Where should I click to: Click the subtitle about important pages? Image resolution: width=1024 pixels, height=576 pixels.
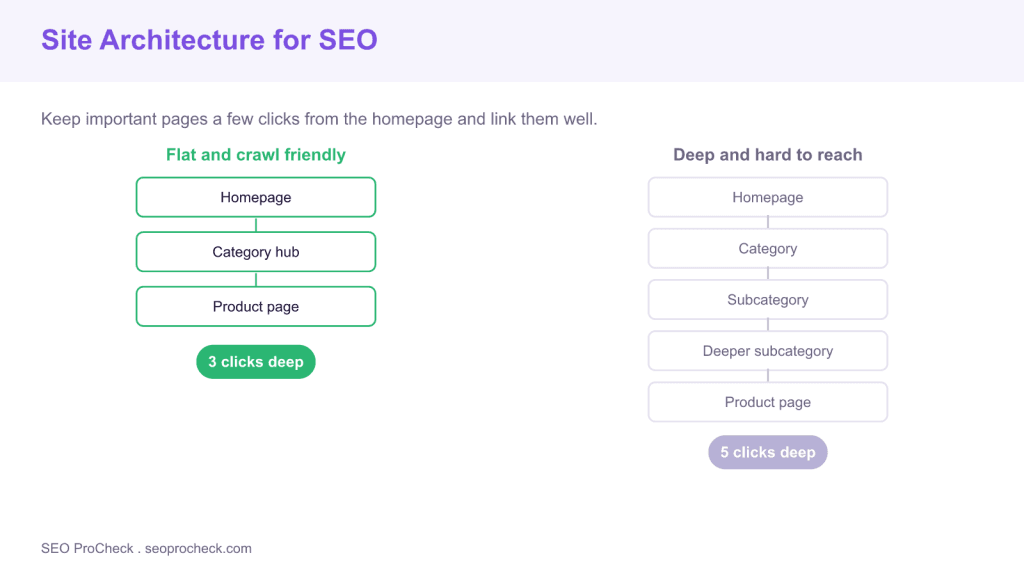tap(319, 119)
